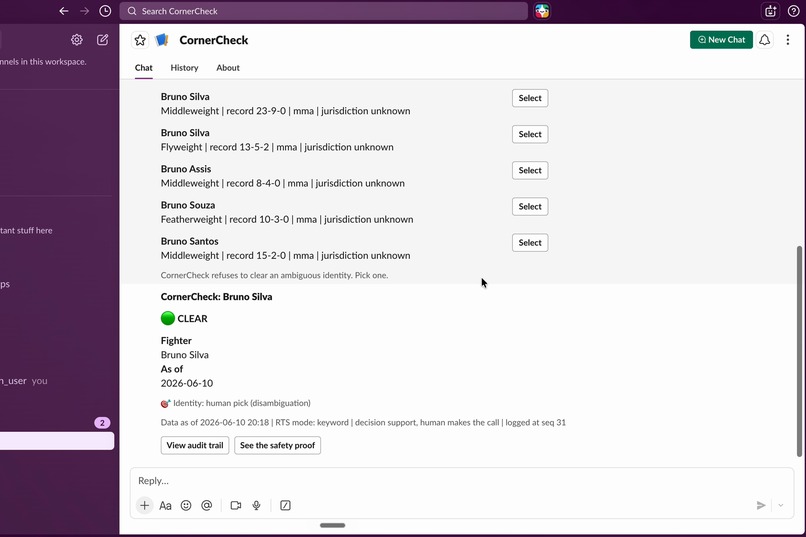The width and height of the screenshot is (806, 537).
Task: Click the green CLEAR status
Action: coord(184,319)
